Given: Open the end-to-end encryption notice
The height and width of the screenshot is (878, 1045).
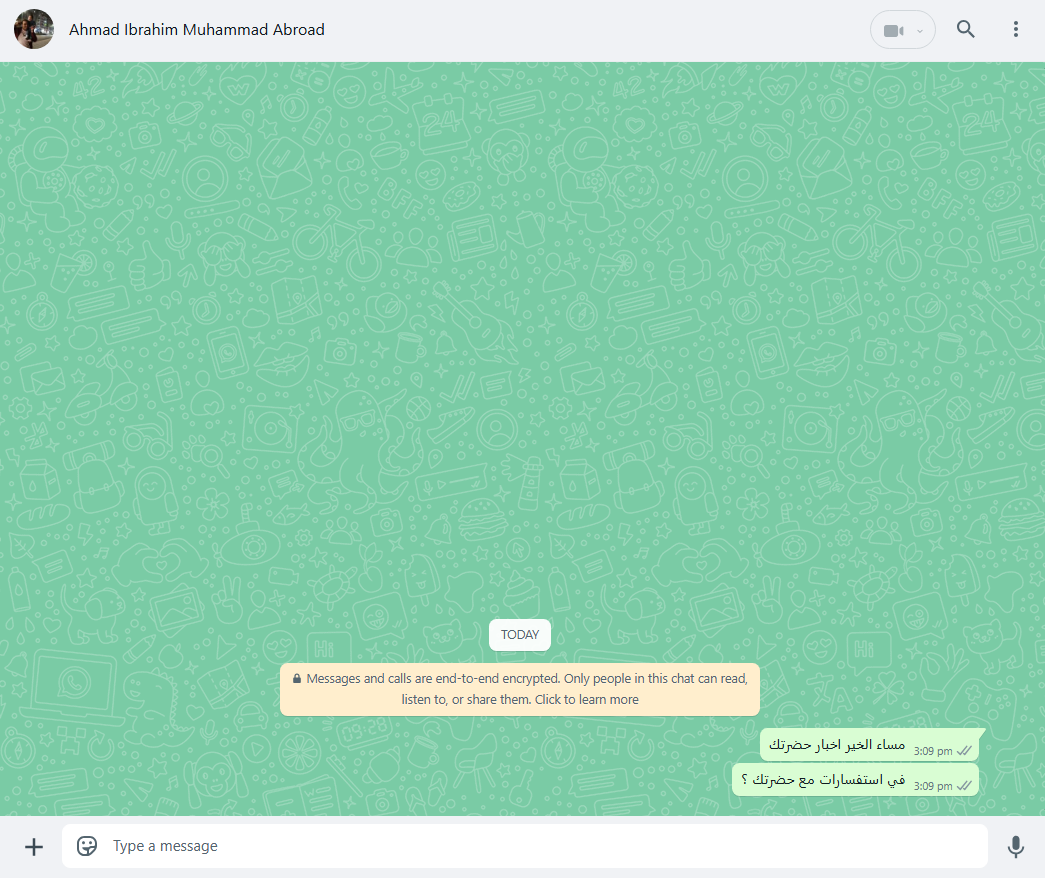Looking at the screenshot, I should [x=520, y=689].
